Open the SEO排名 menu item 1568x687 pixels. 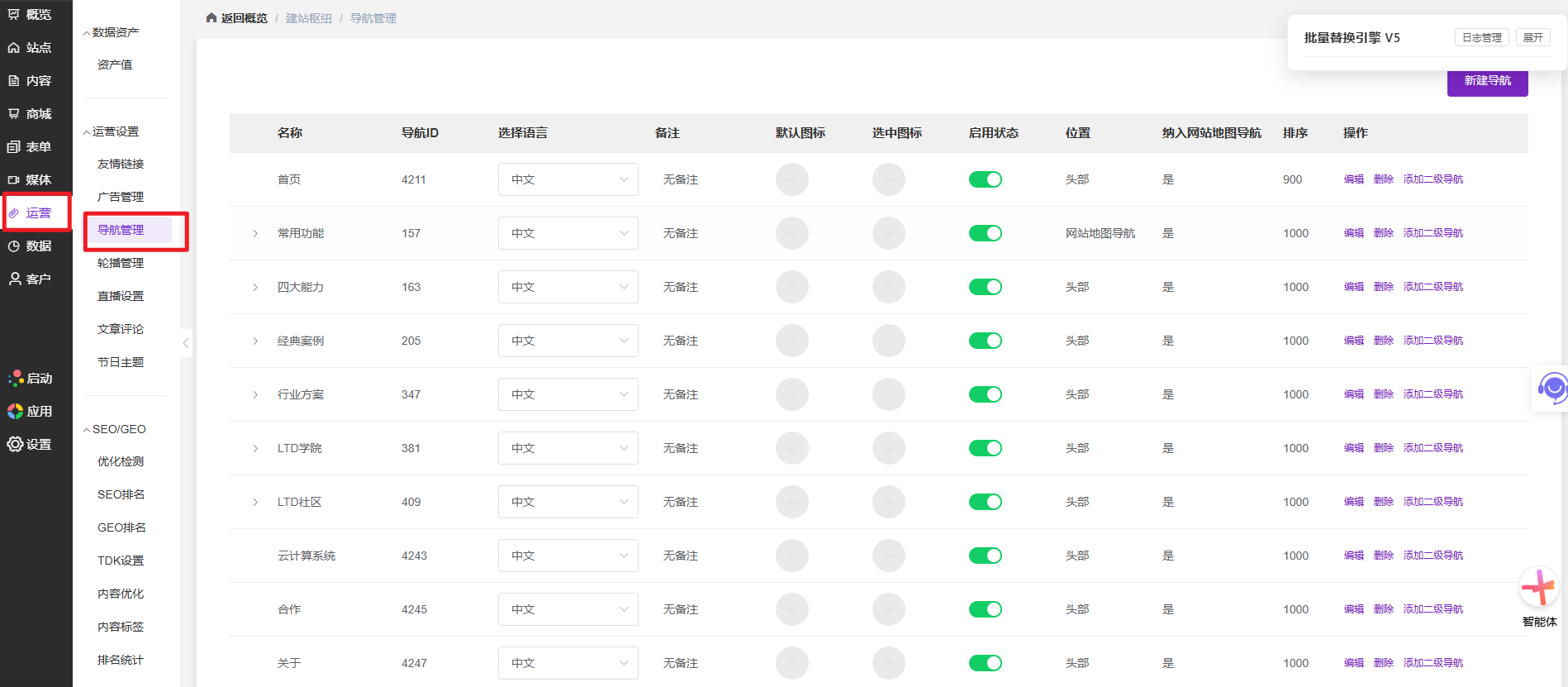coord(121,494)
